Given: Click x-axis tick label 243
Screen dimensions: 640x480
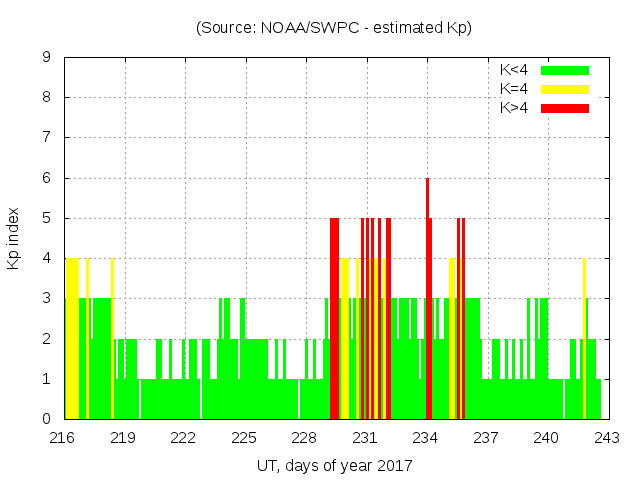Looking at the screenshot, I should (x=607, y=437).
